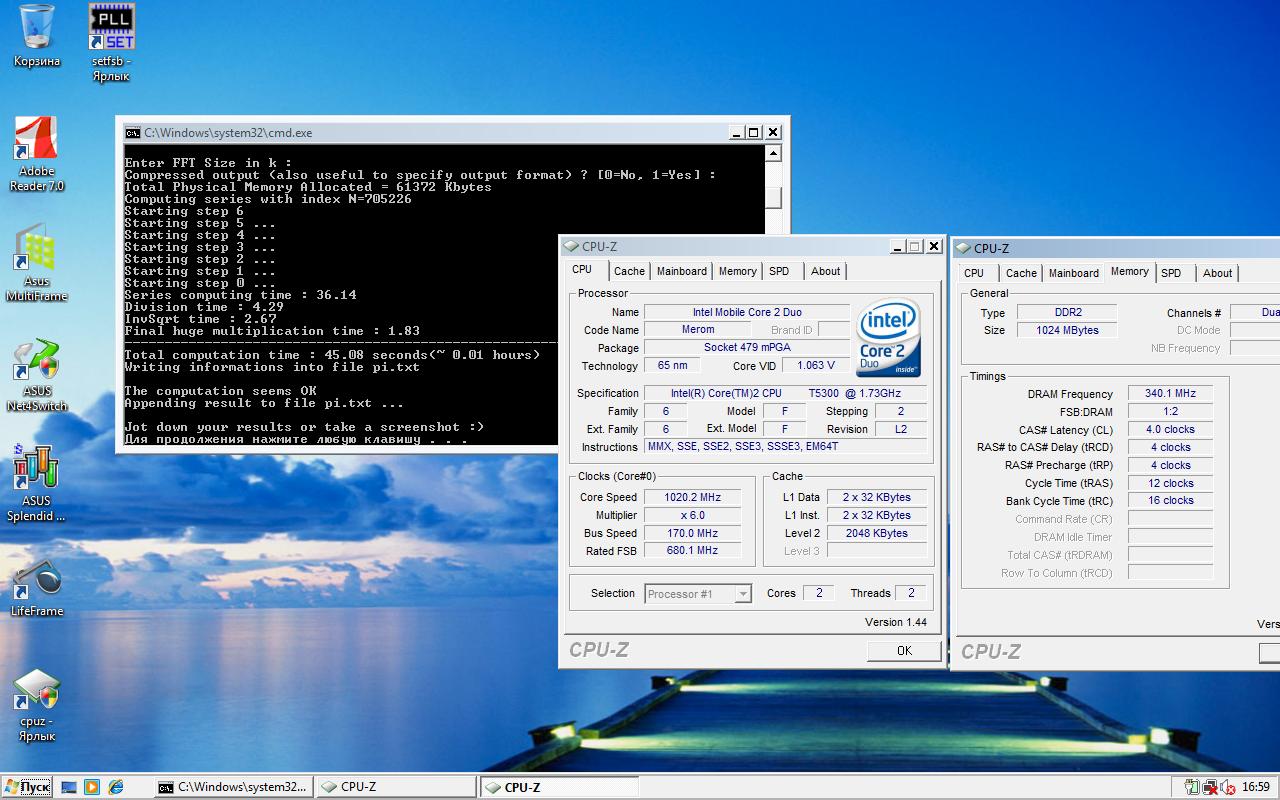This screenshot has height=800, width=1280.
Task: Open Internet Explorer quick launch icon
Action: 116,787
